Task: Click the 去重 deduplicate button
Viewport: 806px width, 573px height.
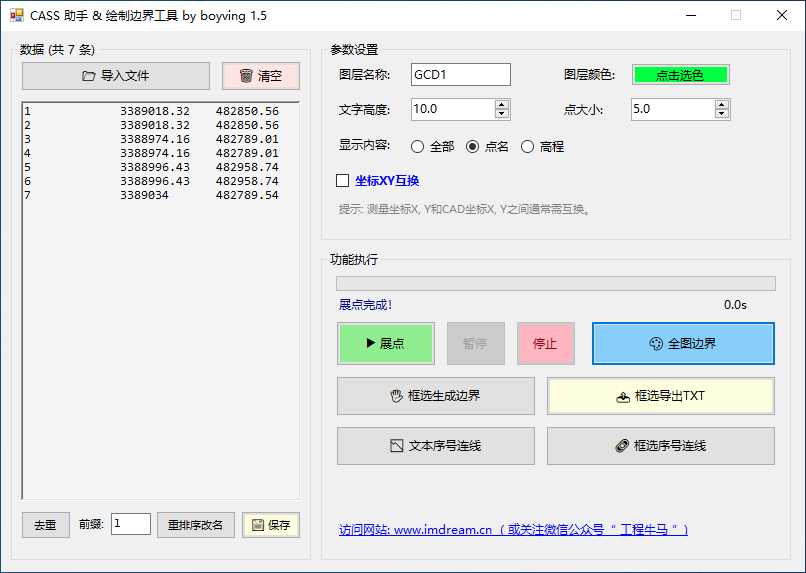Action: tap(46, 525)
